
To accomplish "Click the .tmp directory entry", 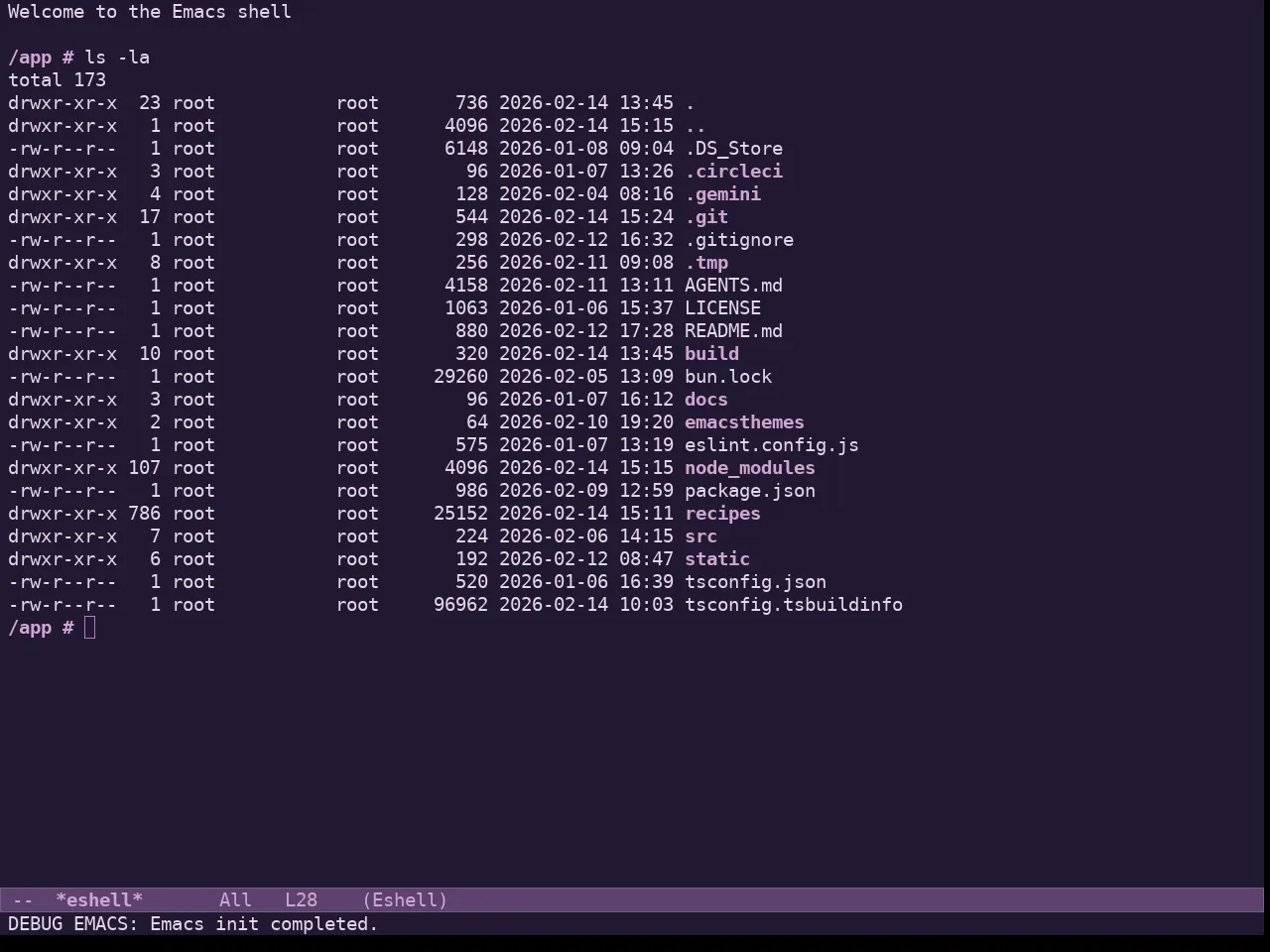I will 706,263.
